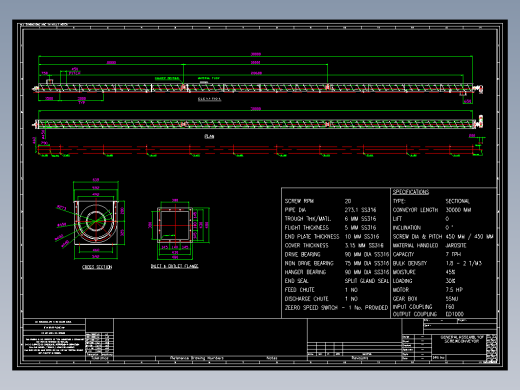Viewport: 520px width, 390px height.
Task: Select the 7.5 HP motor value
Action: pos(454,290)
